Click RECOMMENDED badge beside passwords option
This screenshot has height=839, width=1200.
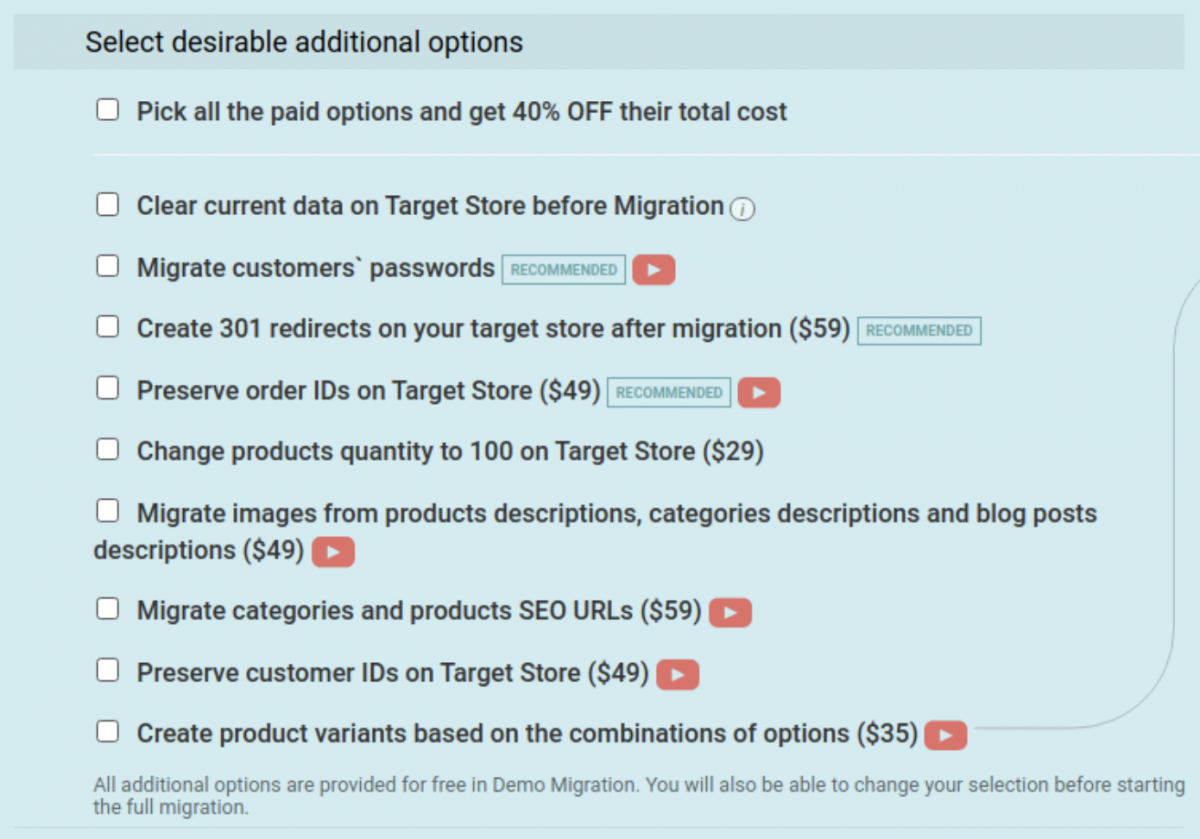coord(563,269)
